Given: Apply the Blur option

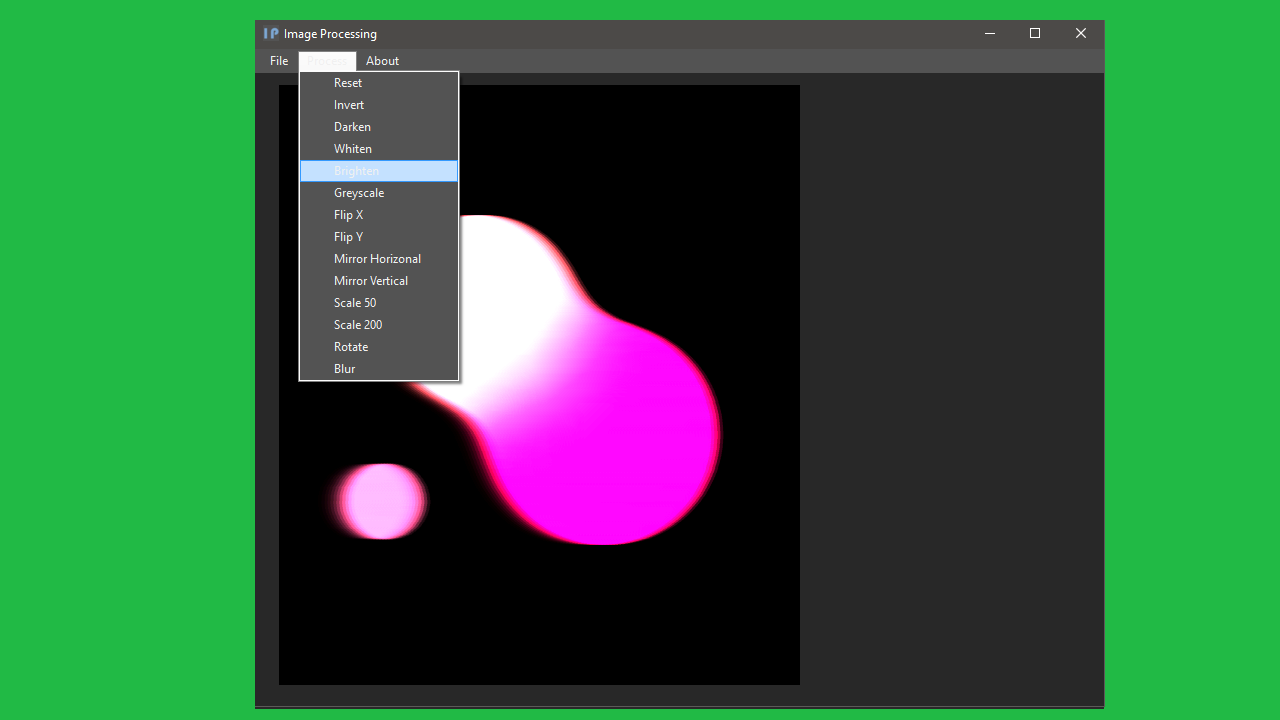Looking at the screenshot, I should 379,369.
